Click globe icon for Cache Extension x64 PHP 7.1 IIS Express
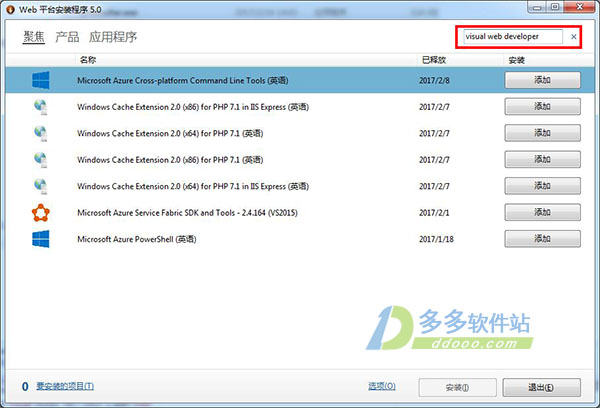This screenshot has width=600, height=408. (x=41, y=186)
